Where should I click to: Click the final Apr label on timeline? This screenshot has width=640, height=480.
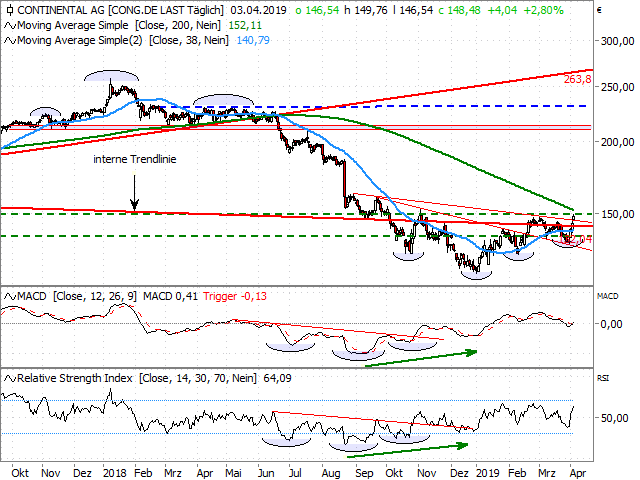point(578,473)
